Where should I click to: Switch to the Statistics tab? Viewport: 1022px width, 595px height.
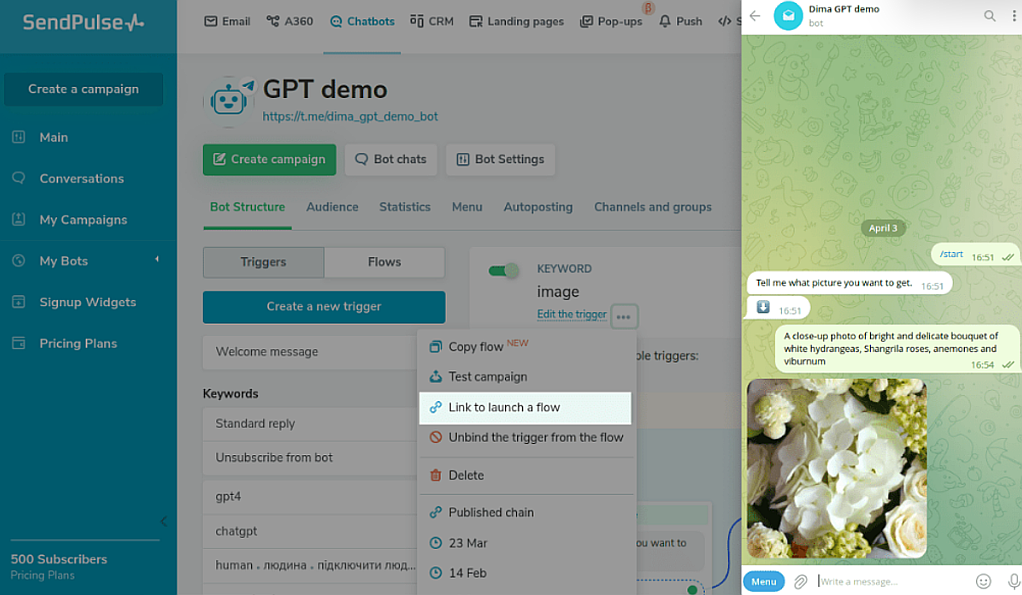click(x=405, y=207)
